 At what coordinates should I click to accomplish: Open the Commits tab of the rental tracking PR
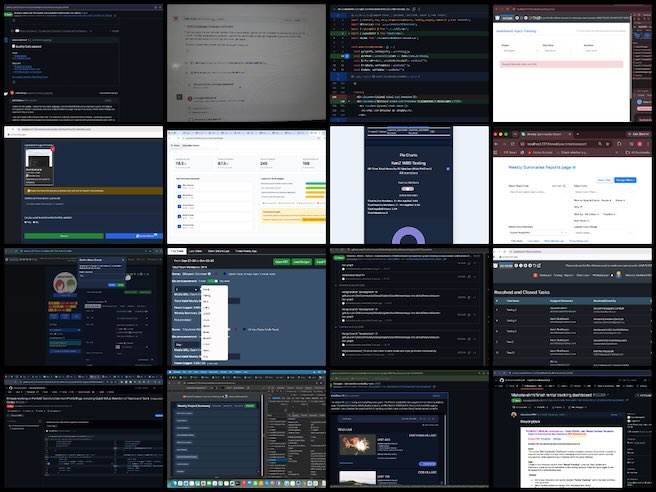[x=541, y=407]
